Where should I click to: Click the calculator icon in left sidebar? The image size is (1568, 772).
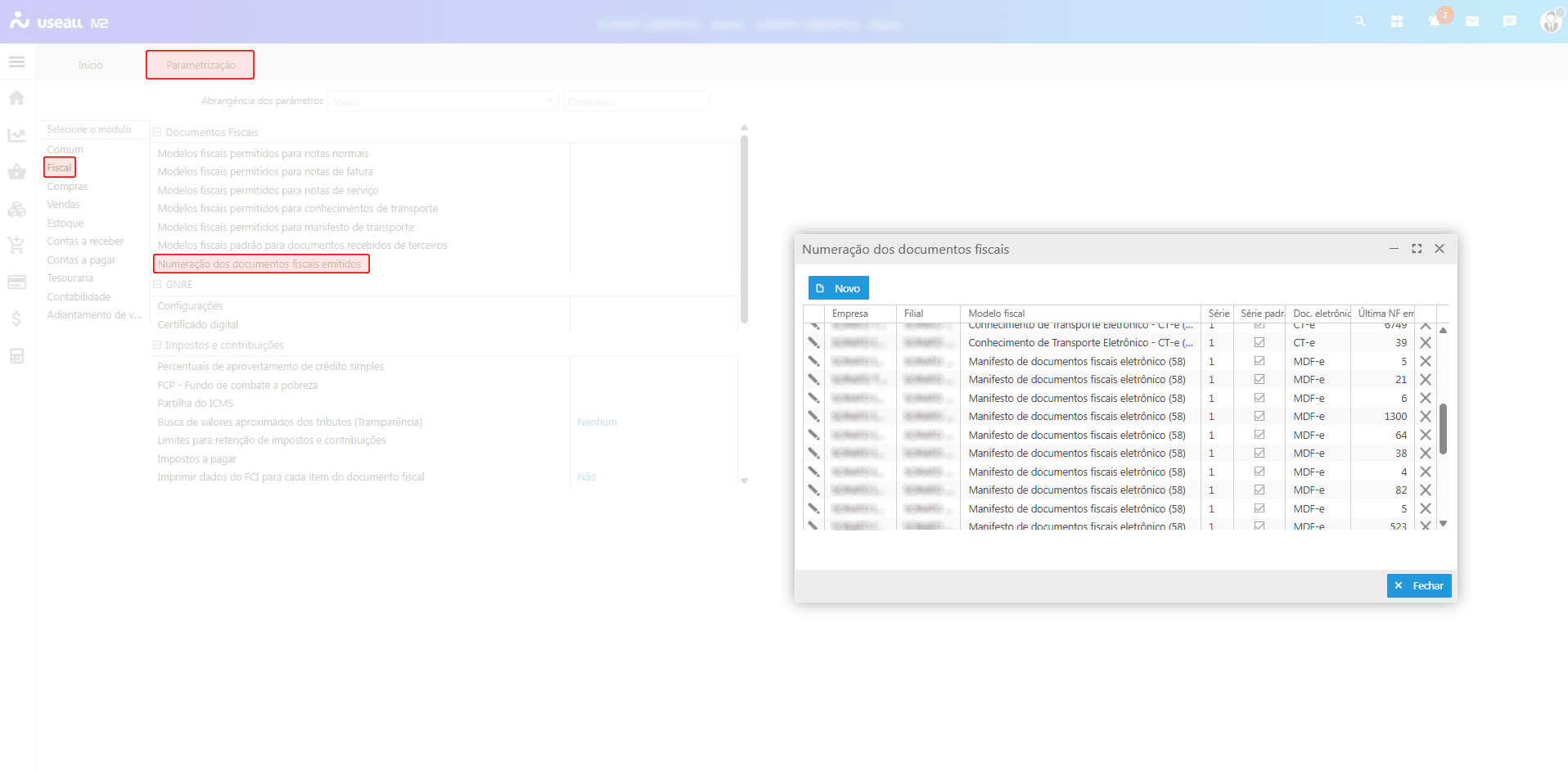(16, 356)
